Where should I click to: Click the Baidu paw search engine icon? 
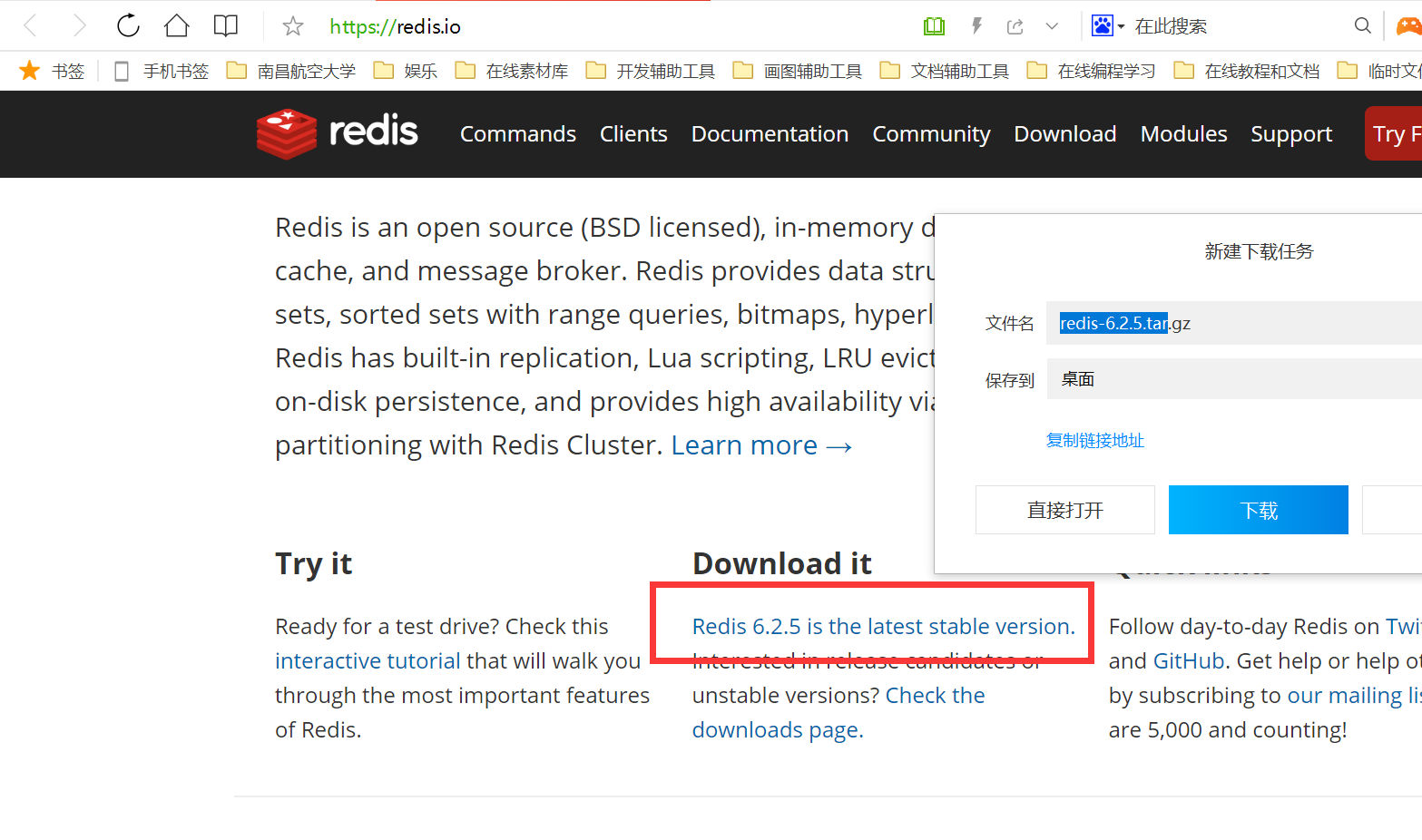[1102, 25]
